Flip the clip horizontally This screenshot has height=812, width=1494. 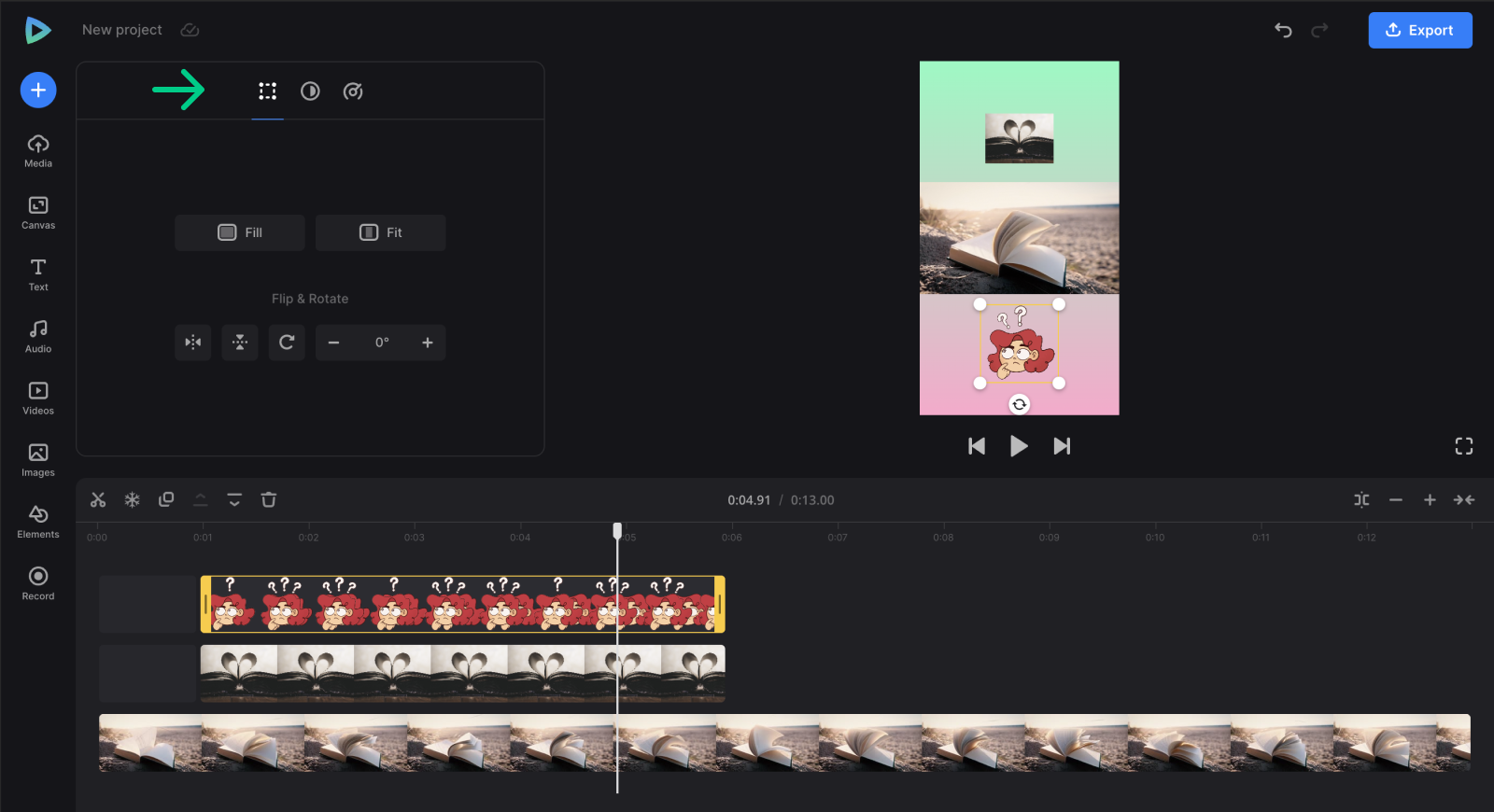(x=193, y=343)
